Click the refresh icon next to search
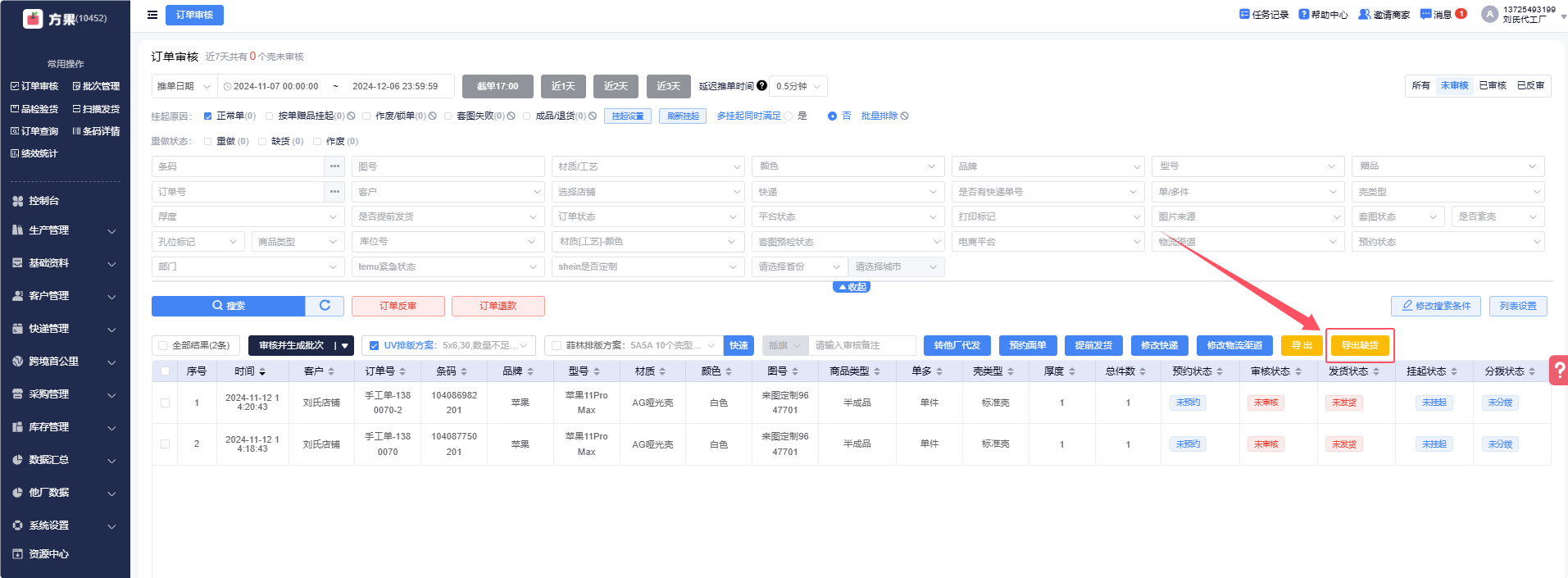Image resolution: width=1568 pixels, height=578 pixels. (325, 306)
